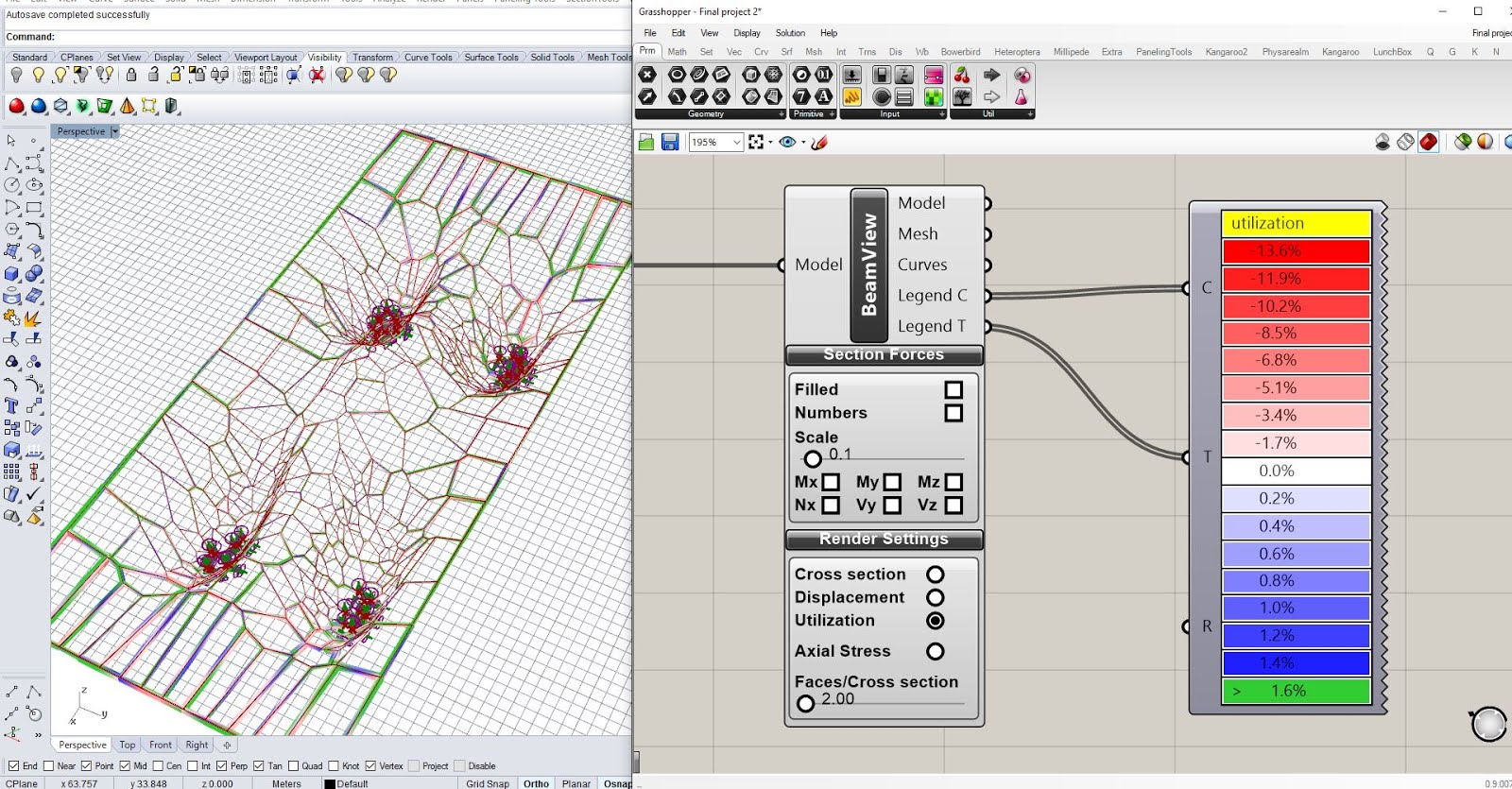Open the Perspective viewport dropdown arrow
The height and width of the screenshot is (789, 1512).
115,131
